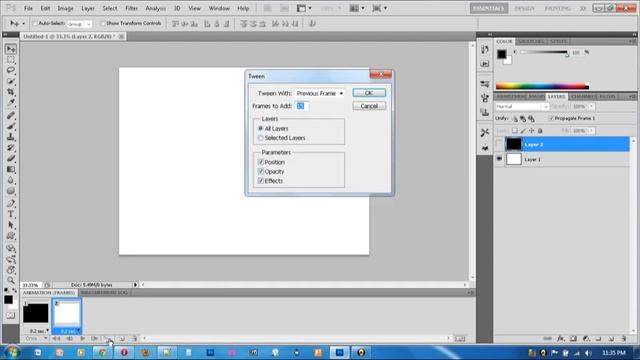Select the Crop tool
Screen dimensions: 640x360
(11, 92)
